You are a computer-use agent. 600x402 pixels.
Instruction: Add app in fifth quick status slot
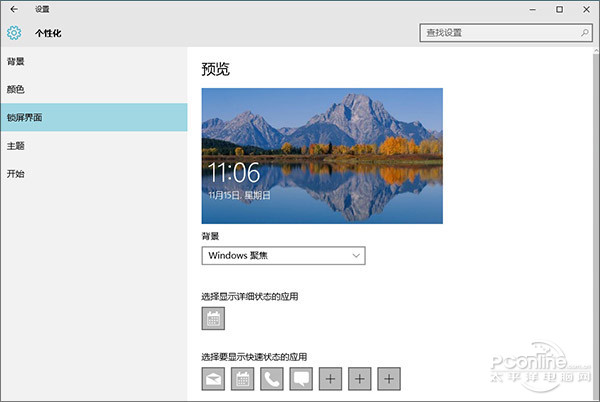pos(331,379)
